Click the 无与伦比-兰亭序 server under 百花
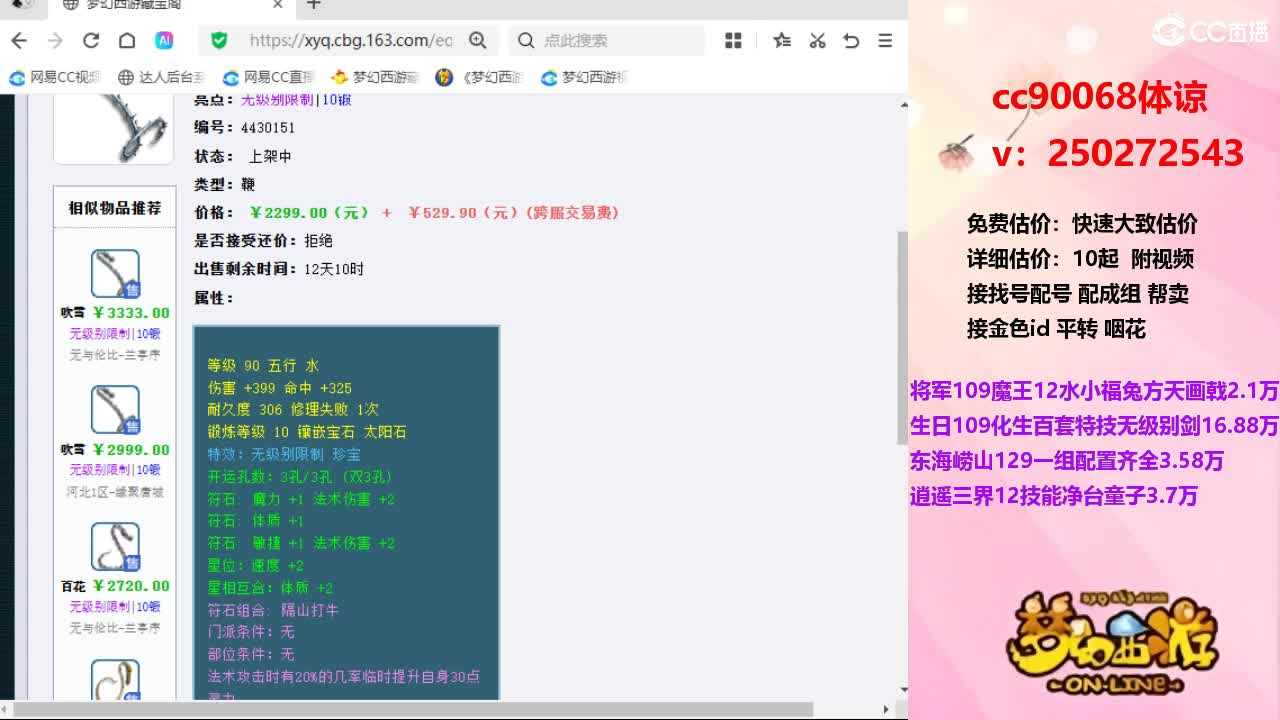The width and height of the screenshot is (1280, 720). (115, 628)
